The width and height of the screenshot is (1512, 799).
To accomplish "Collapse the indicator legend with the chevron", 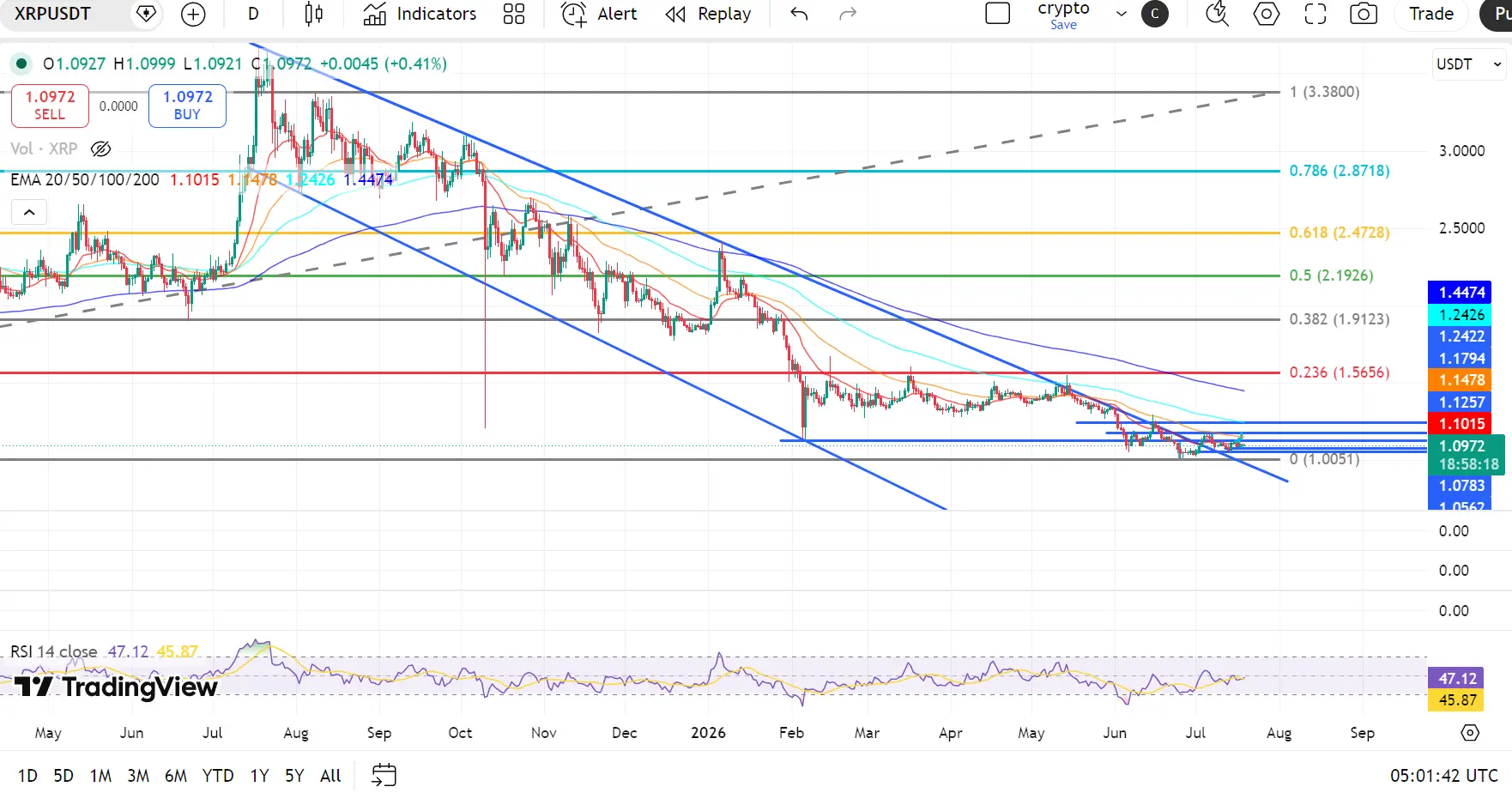I will point(29,212).
